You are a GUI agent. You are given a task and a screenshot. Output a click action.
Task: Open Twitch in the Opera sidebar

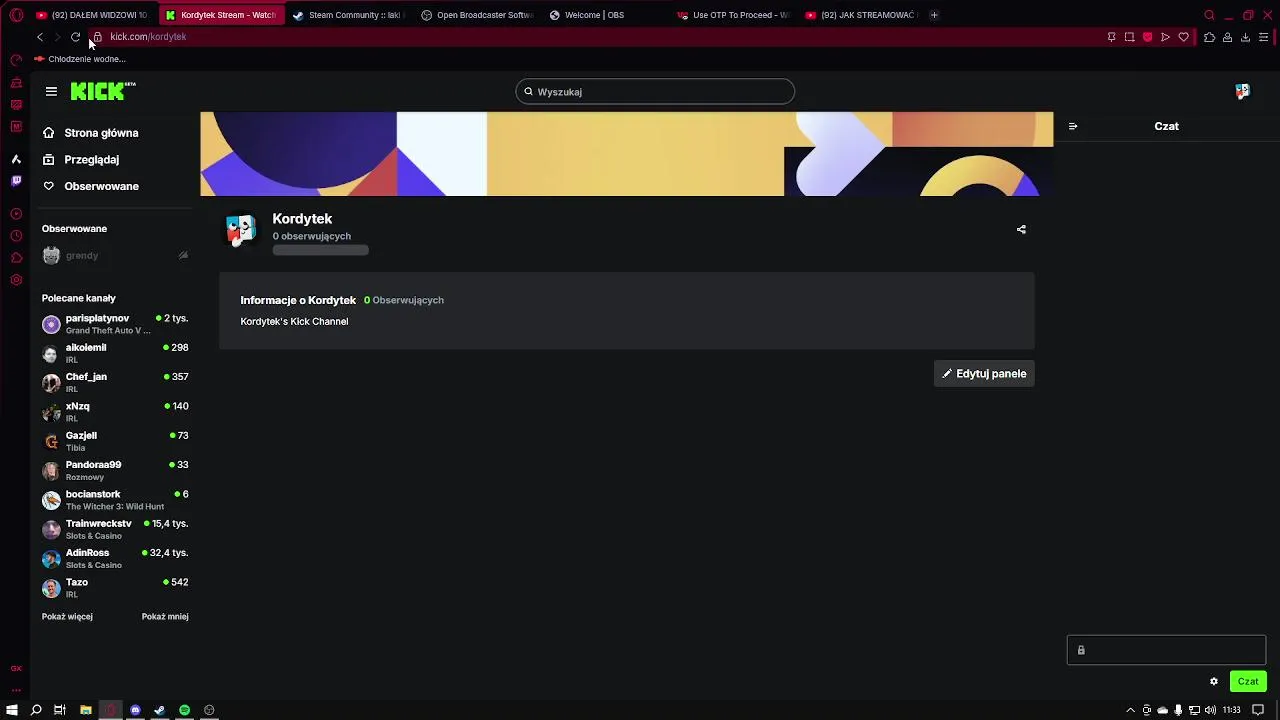pos(16,181)
